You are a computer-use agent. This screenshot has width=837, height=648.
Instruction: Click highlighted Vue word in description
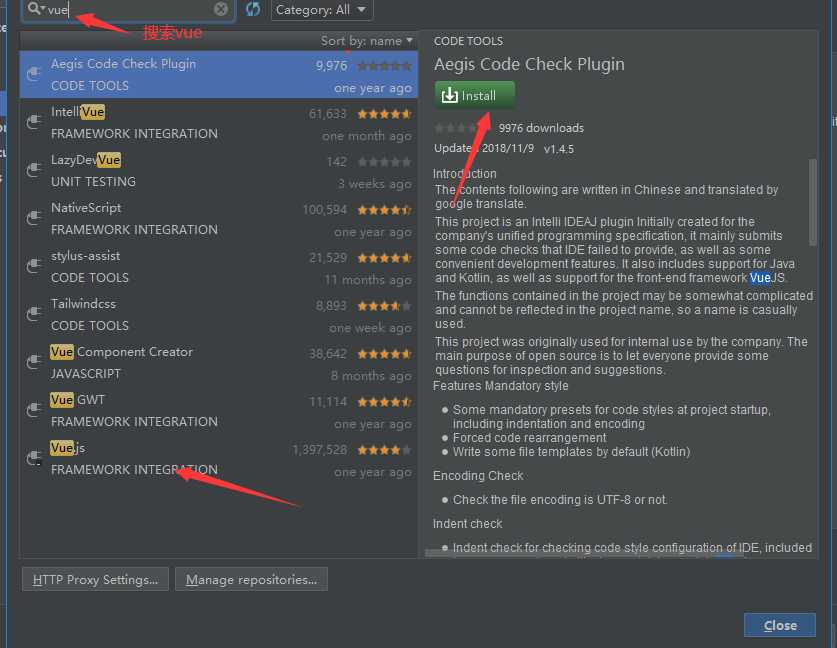tap(760, 278)
